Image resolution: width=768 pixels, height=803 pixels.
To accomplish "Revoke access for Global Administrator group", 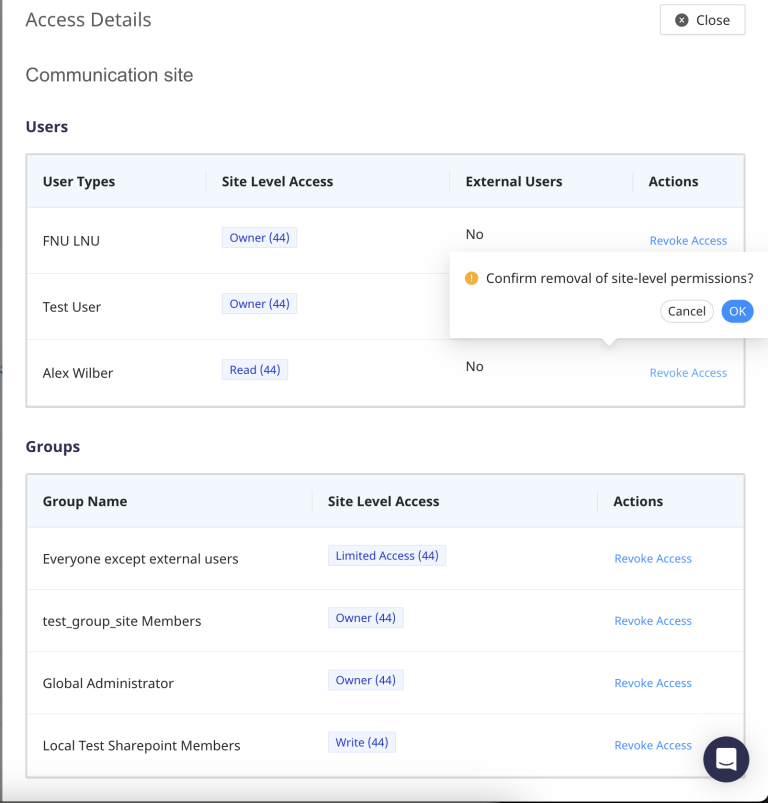I will click(653, 683).
